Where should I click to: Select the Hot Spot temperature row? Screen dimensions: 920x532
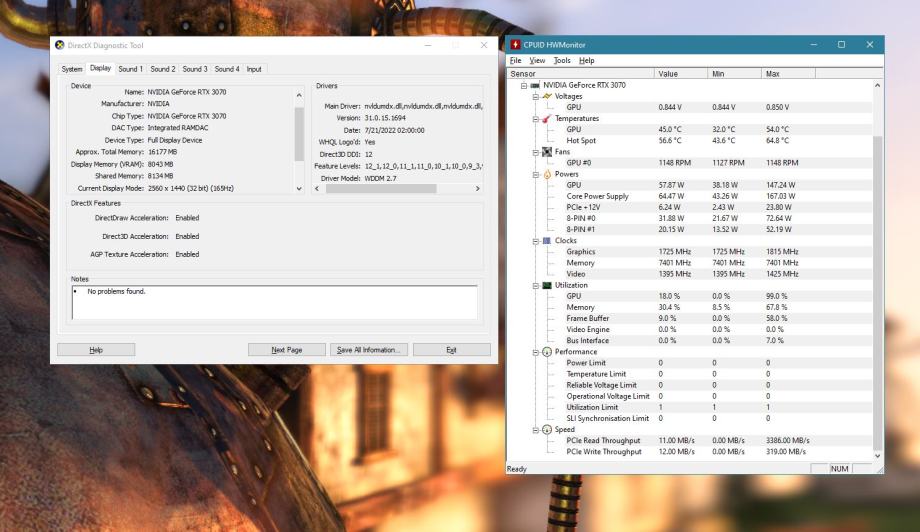(689, 141)
